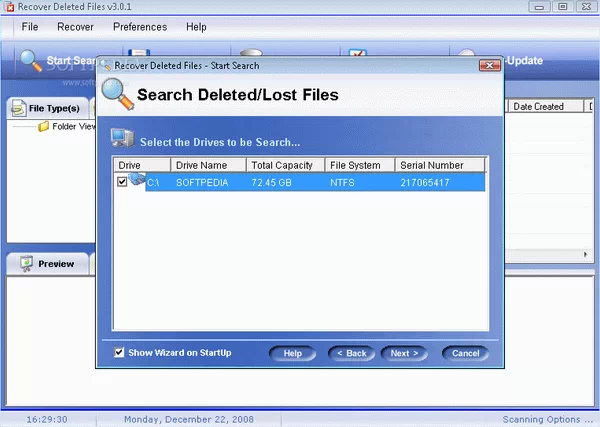
Task: Click the Cancel button
Action: pos(465,353)
